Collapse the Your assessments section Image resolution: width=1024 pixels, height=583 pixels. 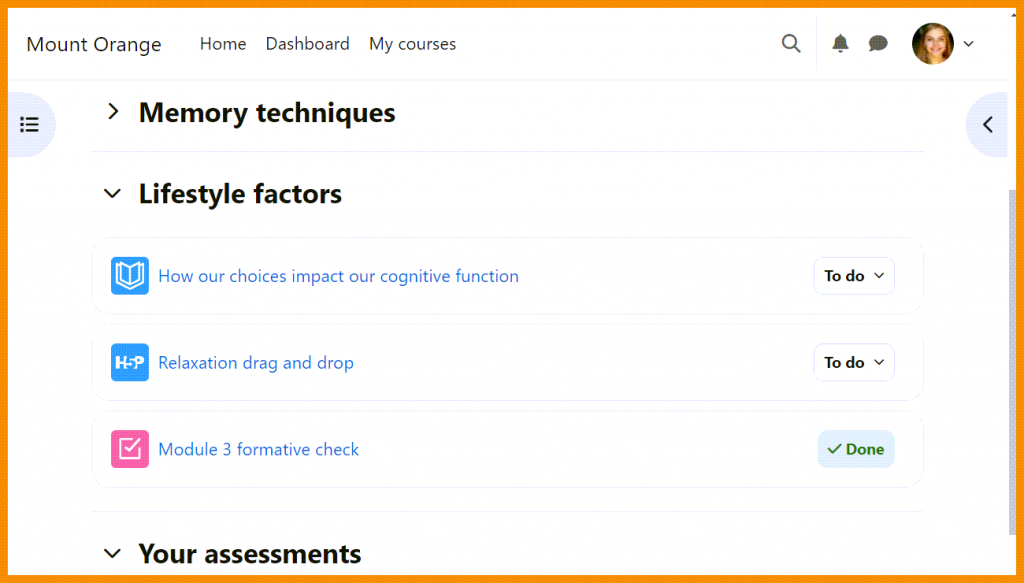click(x=113, y=553)
